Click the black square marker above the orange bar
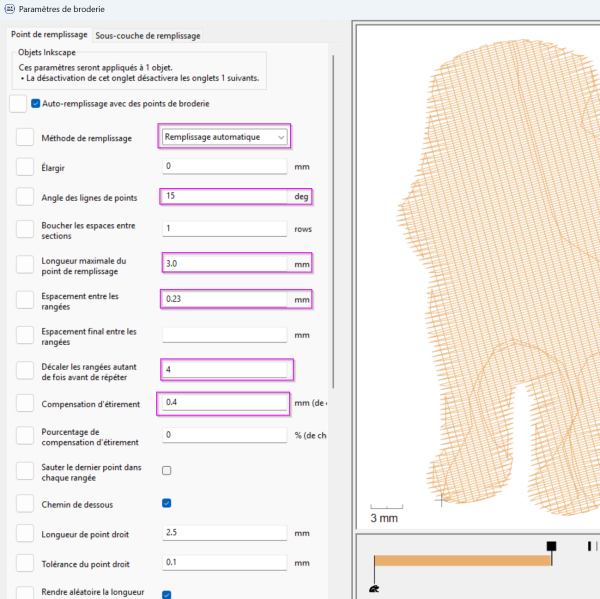The width and height of the screenshot is (600, 599). pyautogui.click(x=551, y=546)
